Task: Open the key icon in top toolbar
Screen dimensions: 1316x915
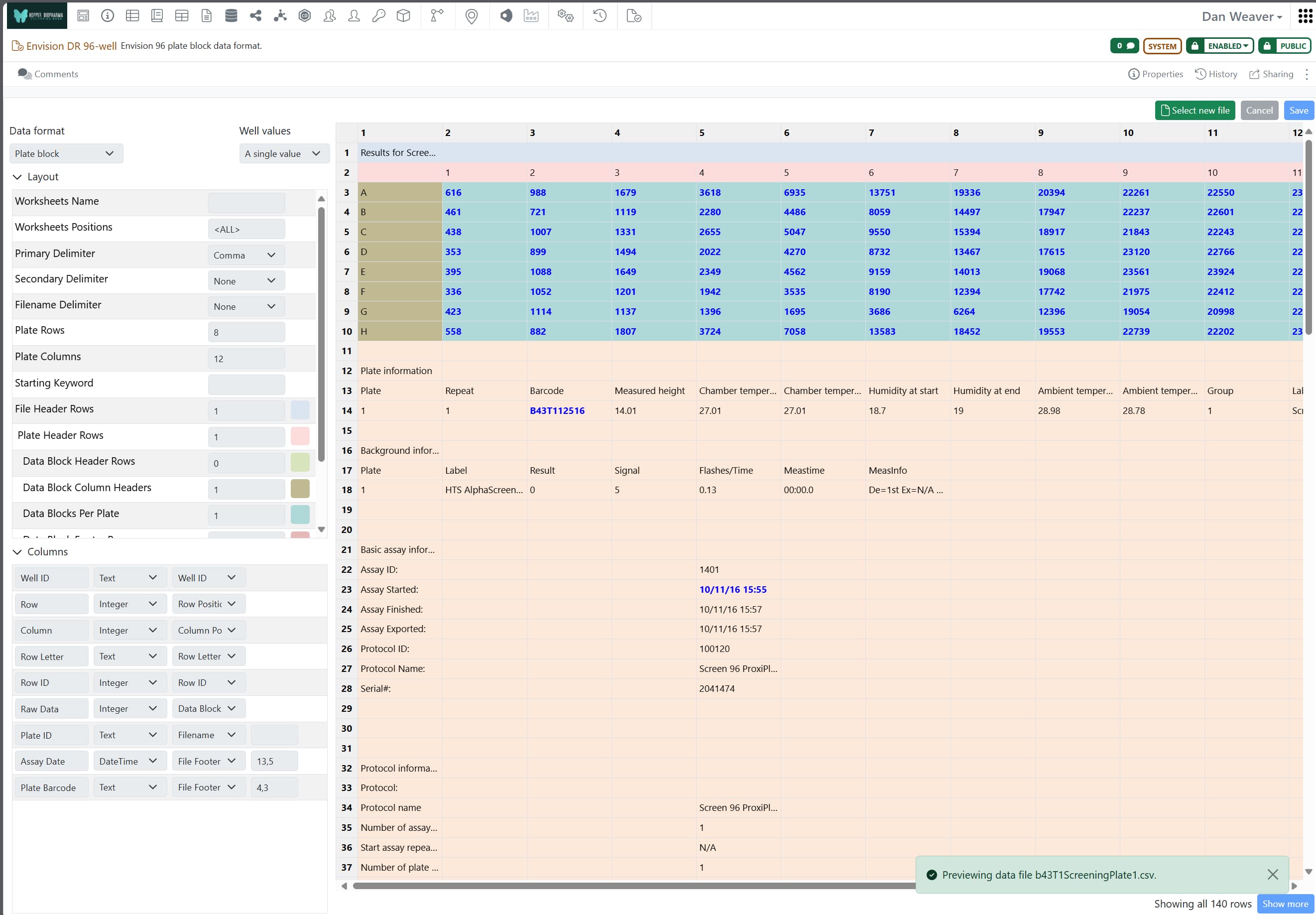Action: [378, 15]
